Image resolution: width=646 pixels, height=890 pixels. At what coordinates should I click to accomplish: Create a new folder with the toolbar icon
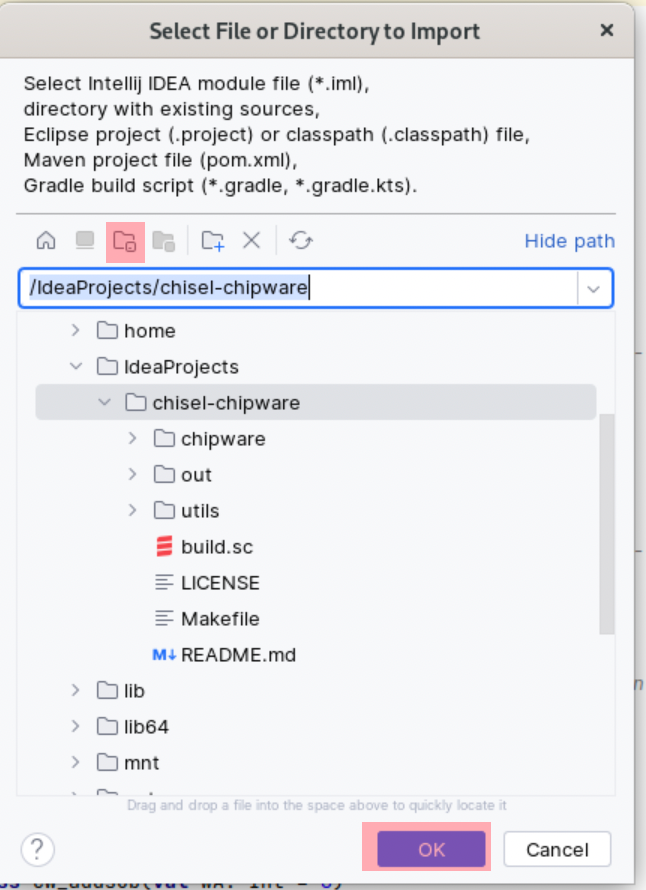coord(213,241)
